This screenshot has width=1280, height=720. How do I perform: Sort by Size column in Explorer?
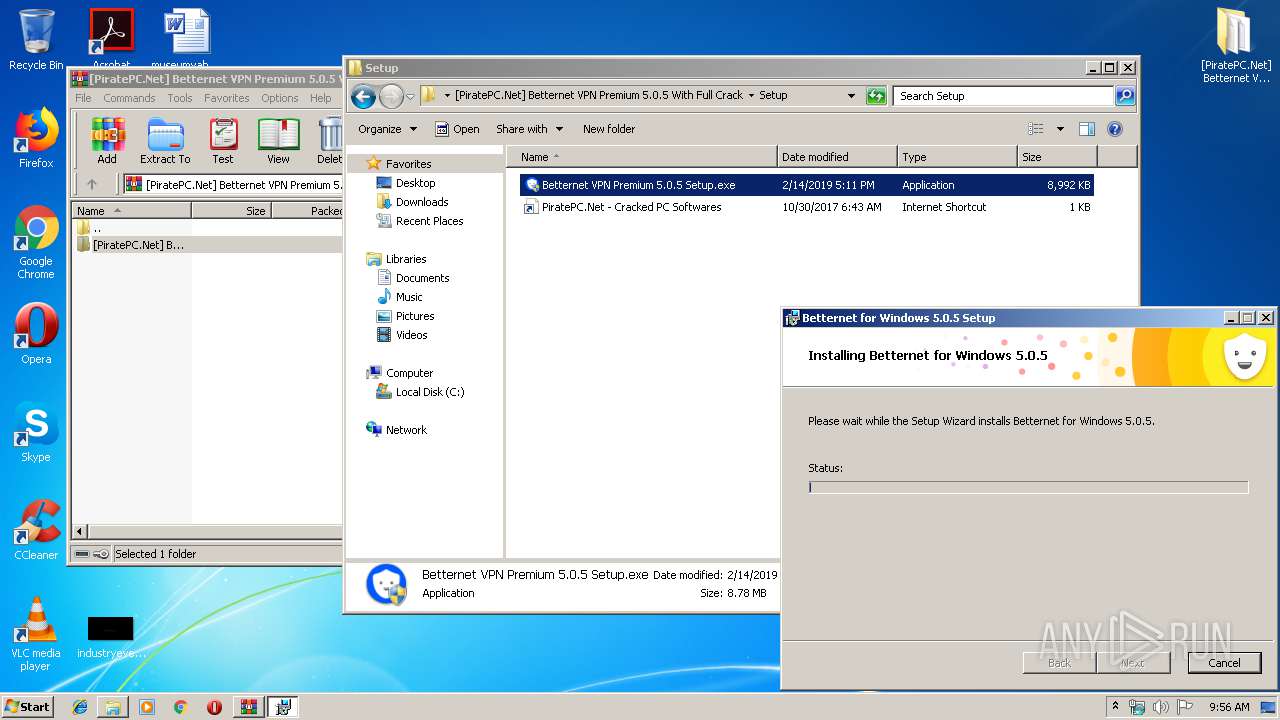[x=1056, y=157]
